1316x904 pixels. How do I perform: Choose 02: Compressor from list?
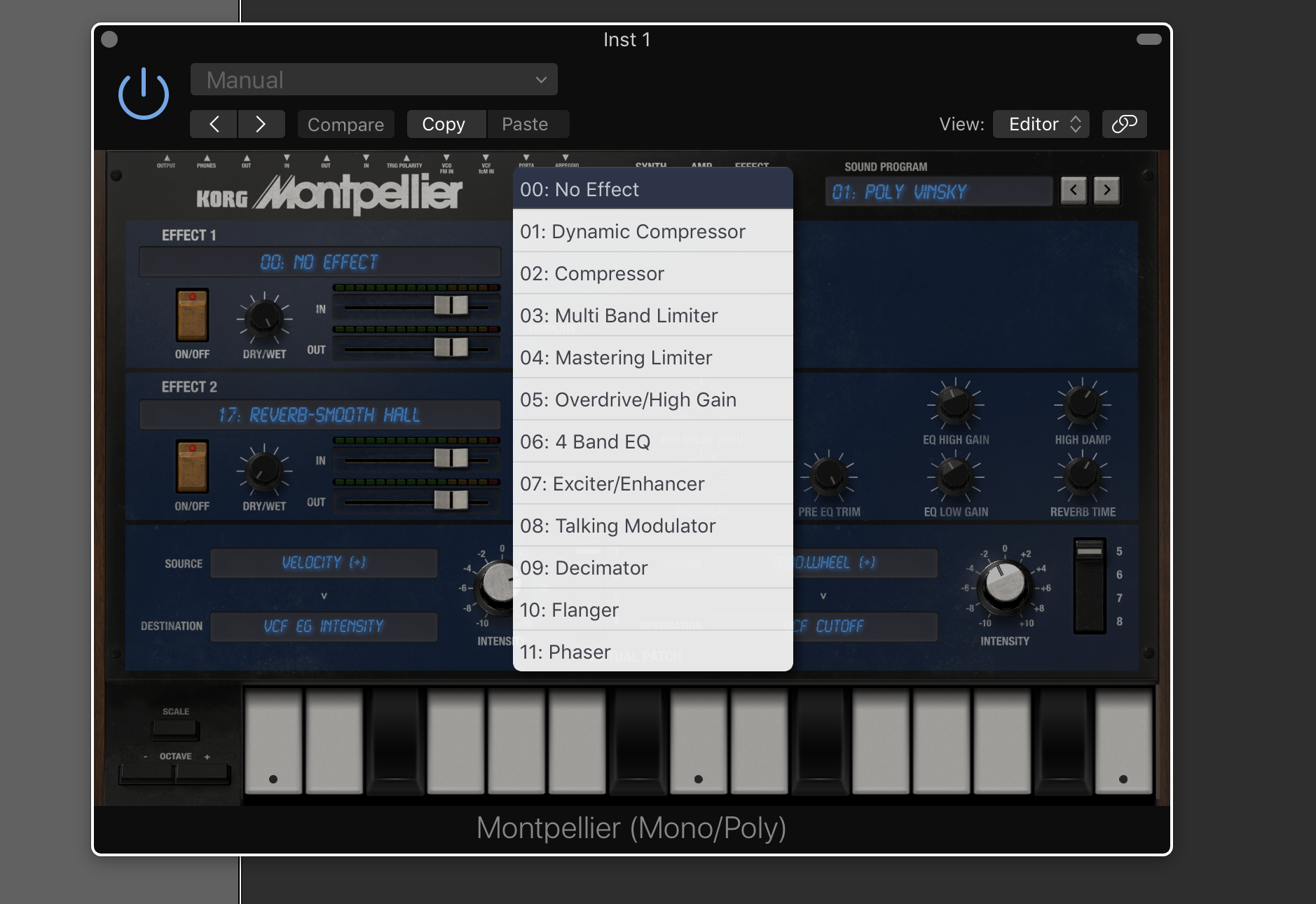coord(653,273)
